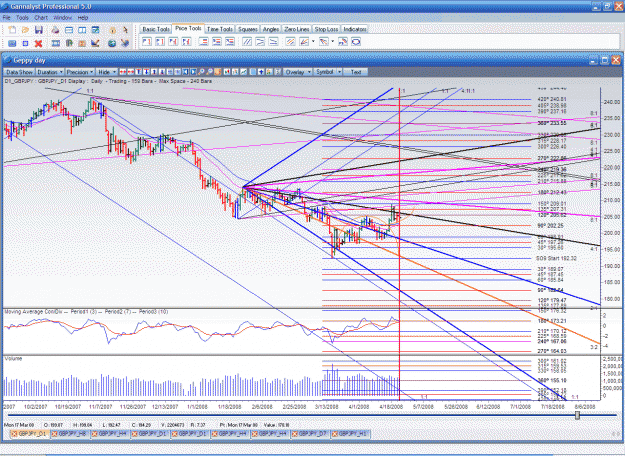The height and width of the screenshot is (456, 625).
Task: Open the Tools menu
Action: (22, 18)
